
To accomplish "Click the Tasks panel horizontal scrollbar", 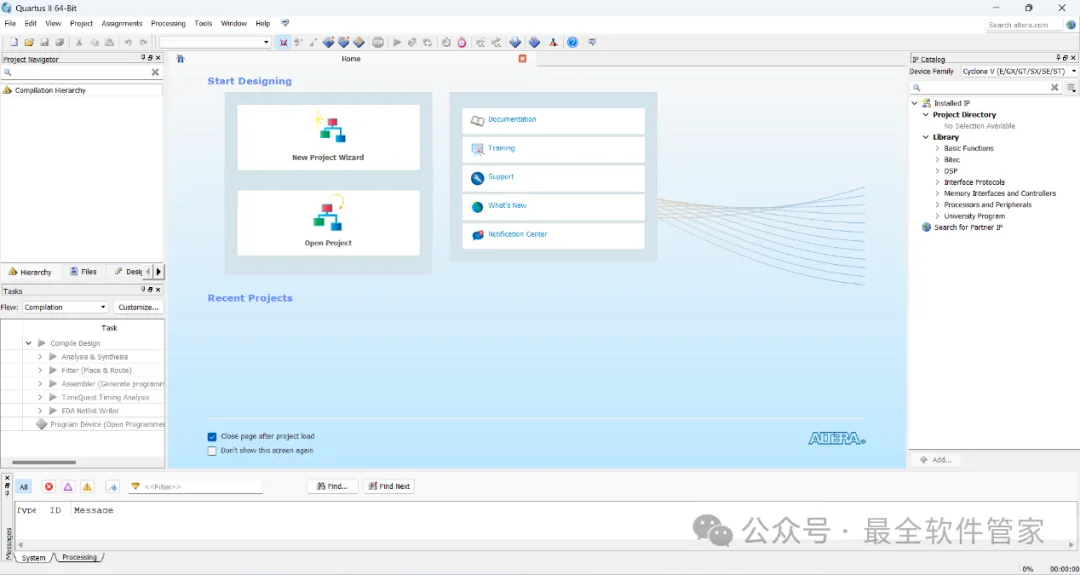I will [x=44, y=463].
